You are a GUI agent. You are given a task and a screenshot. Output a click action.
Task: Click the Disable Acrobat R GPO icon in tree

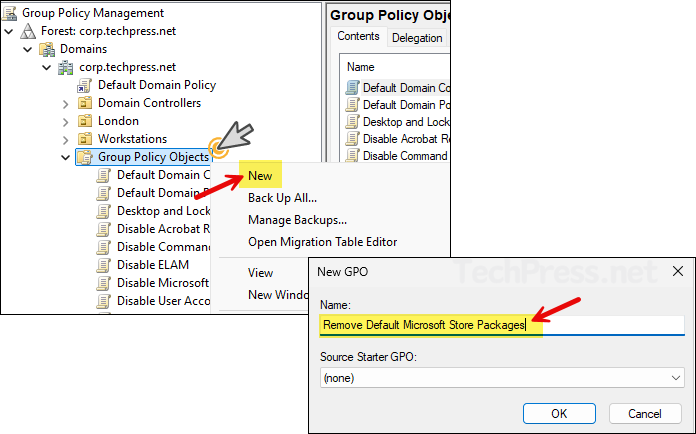(103, 229)
